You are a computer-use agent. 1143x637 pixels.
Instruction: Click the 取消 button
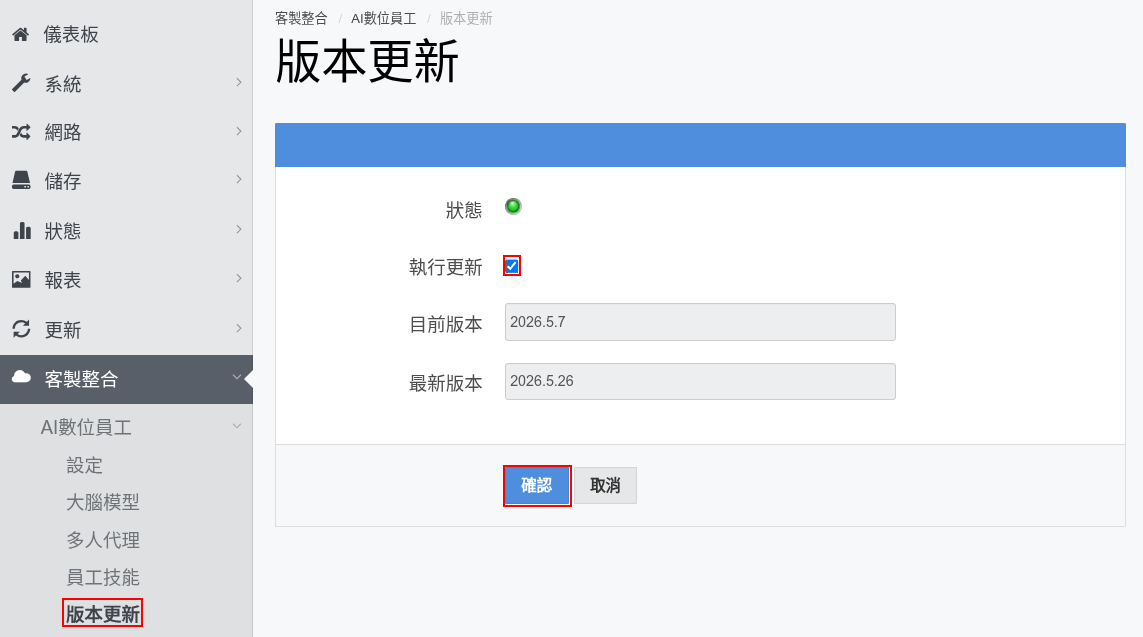[605, 485]
